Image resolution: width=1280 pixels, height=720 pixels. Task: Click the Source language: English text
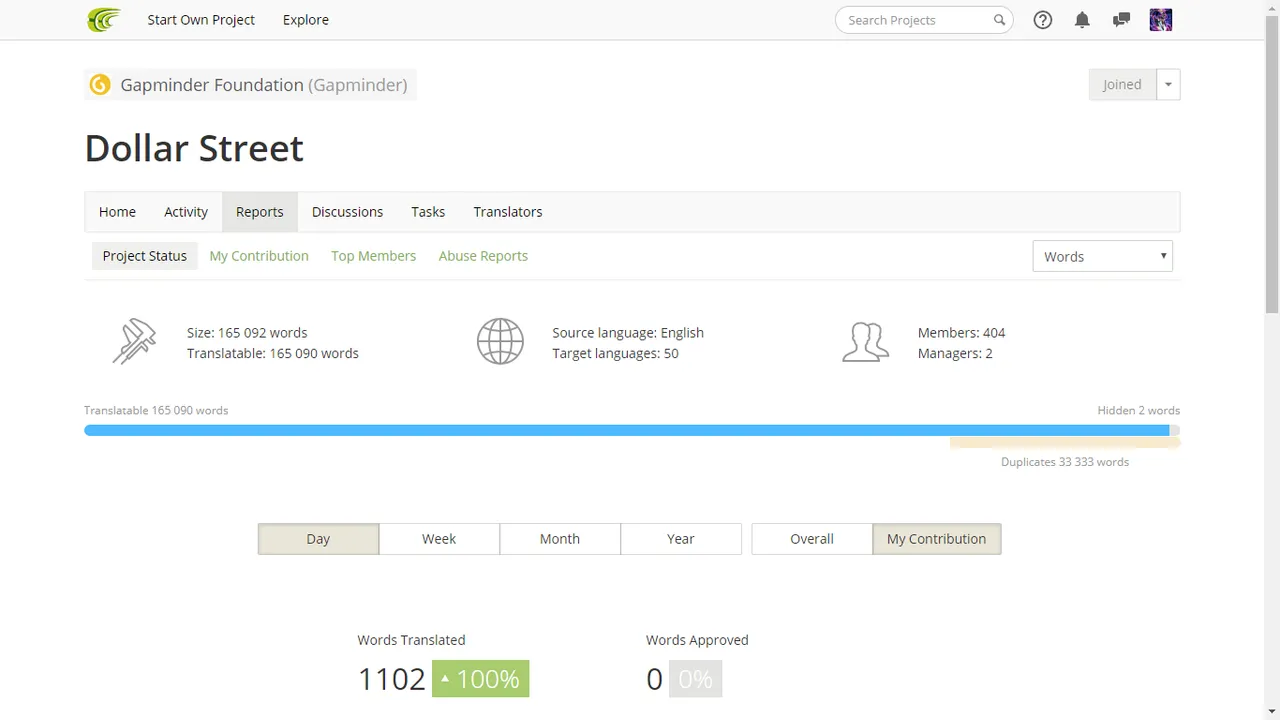pos(628,333)
